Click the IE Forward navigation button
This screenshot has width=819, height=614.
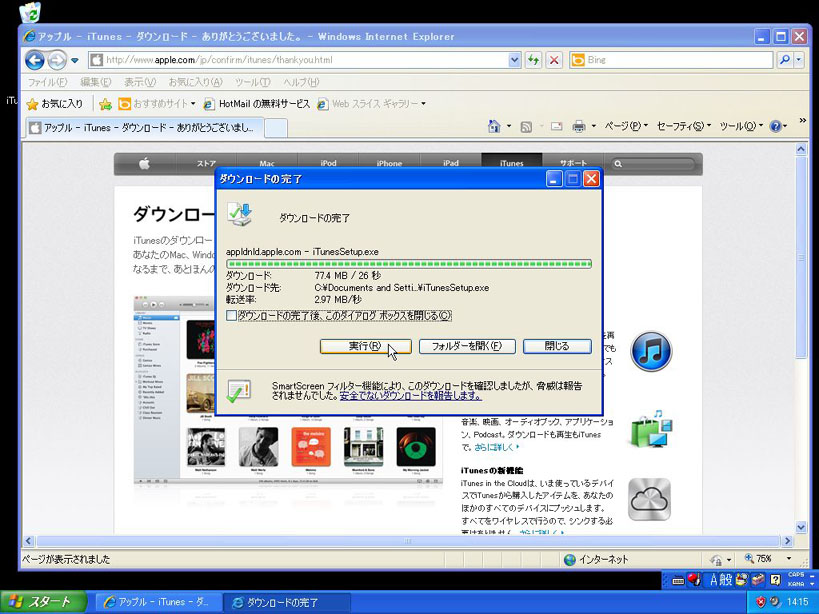point(56,60)
